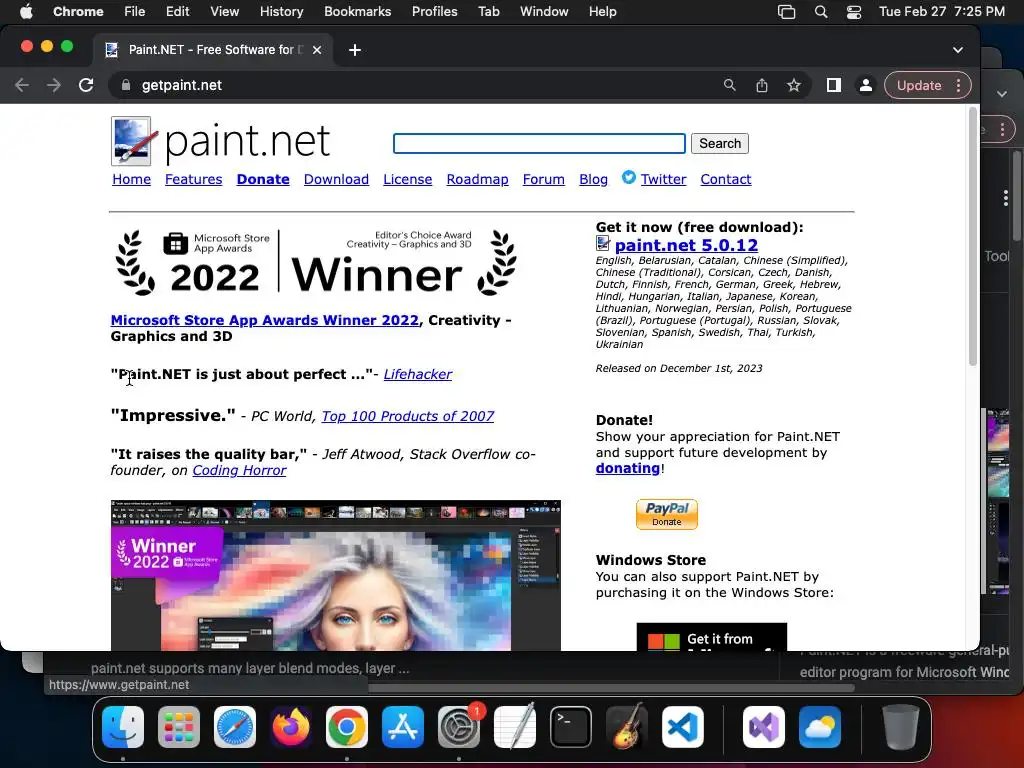1024x768 pixels.
Task: Click the Home navigation link
Action: tap(131, 179)
